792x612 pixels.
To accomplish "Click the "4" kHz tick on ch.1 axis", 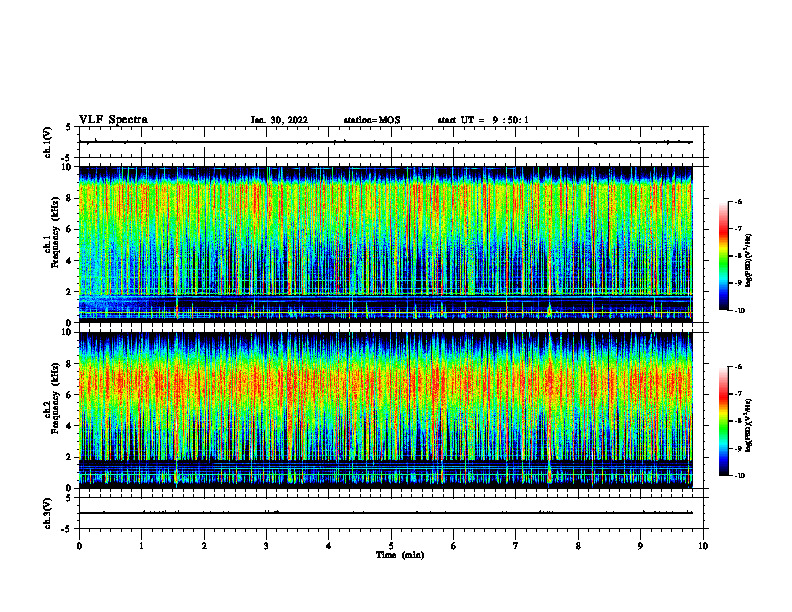I will pos(69,261).
